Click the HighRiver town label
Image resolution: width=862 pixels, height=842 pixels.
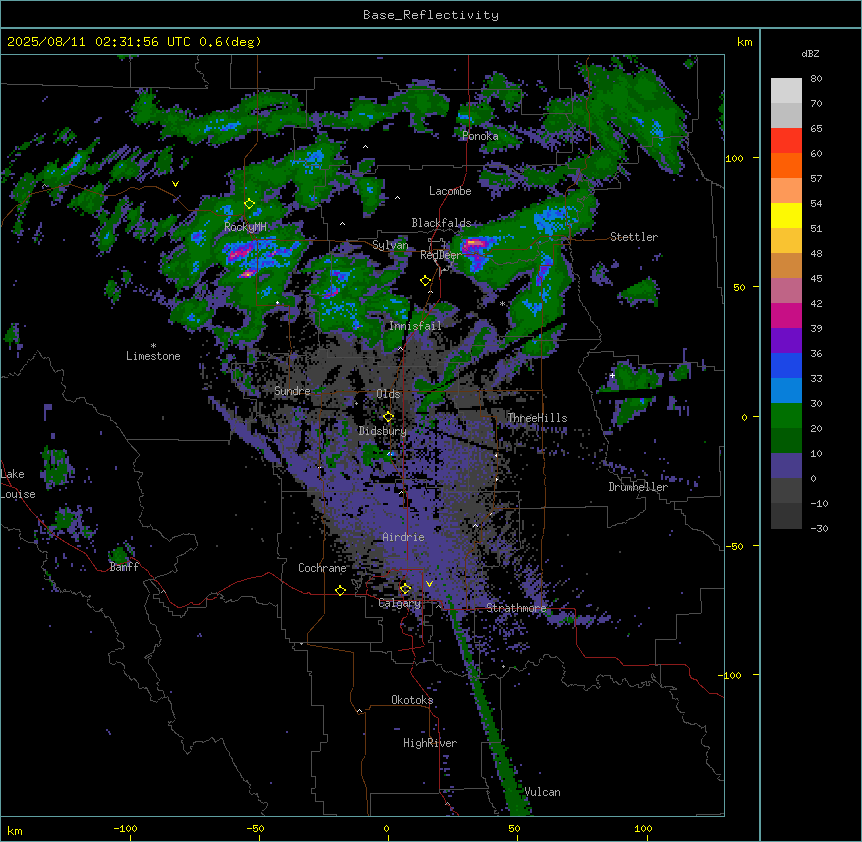pyautogui.click(x=430, y=743)
